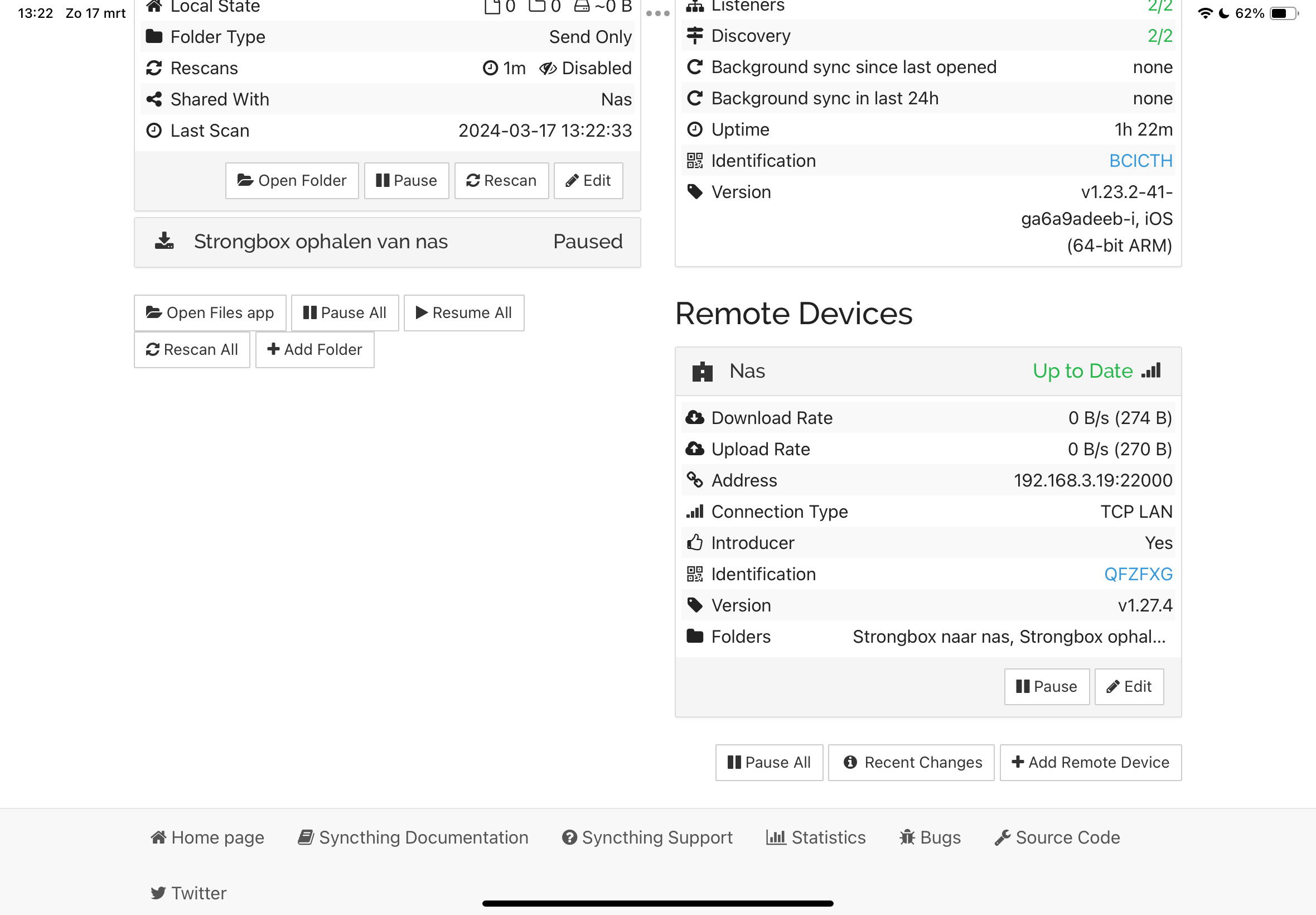Viewport: 1316px width, 915px height.
Task: Open Home page footer link
Action: point(207,837)
